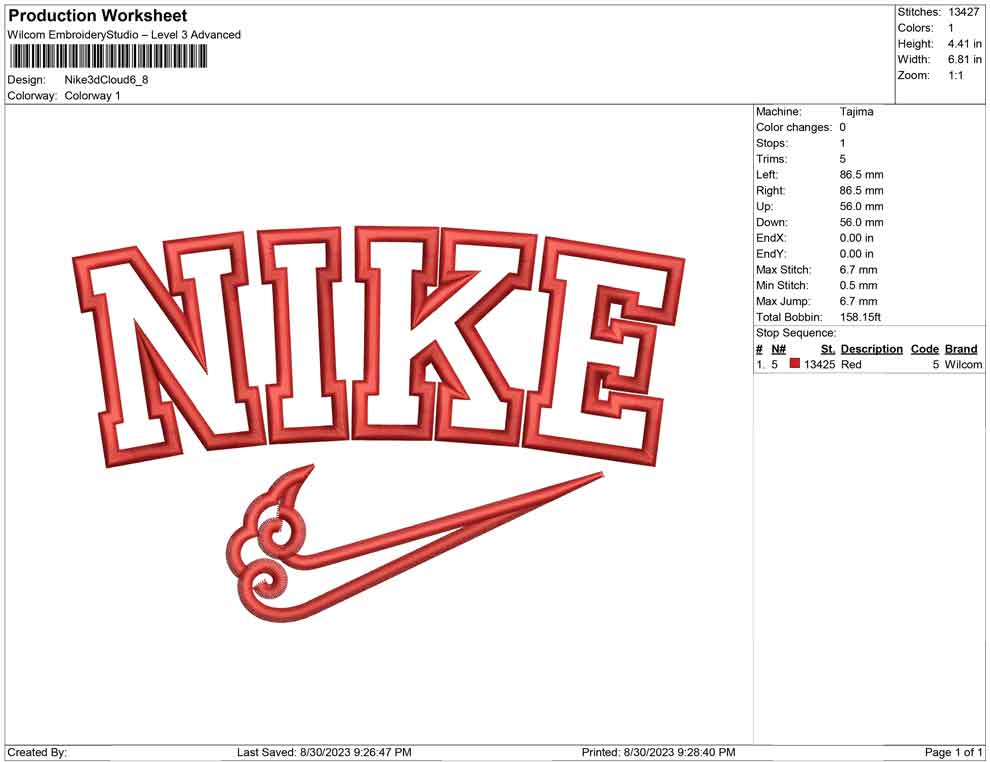
Task: Click the 'Brand' column header
Action: tap(961, 348)
